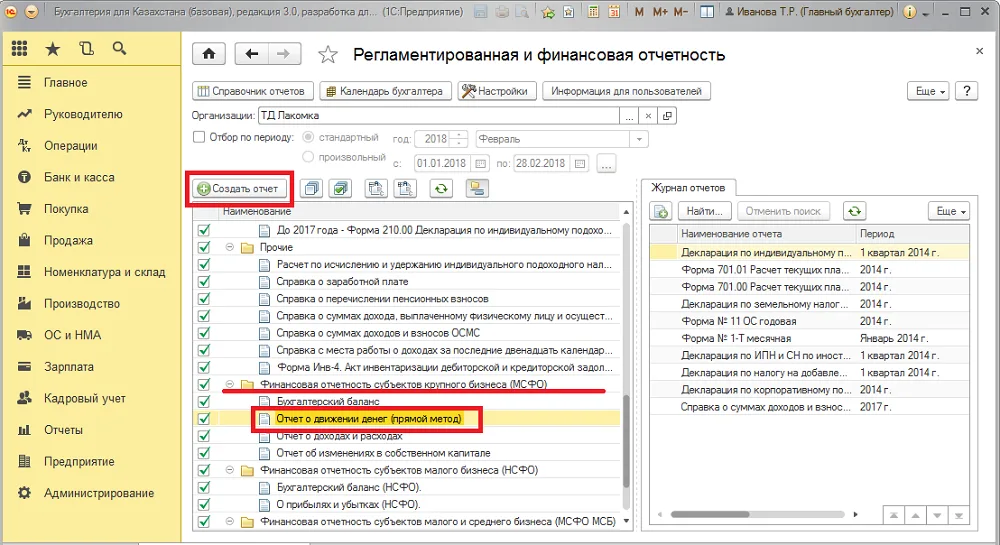This screenshot has width=1000, height=545.
Task: Enable filter by period checkbox
Action: [199, 137]
